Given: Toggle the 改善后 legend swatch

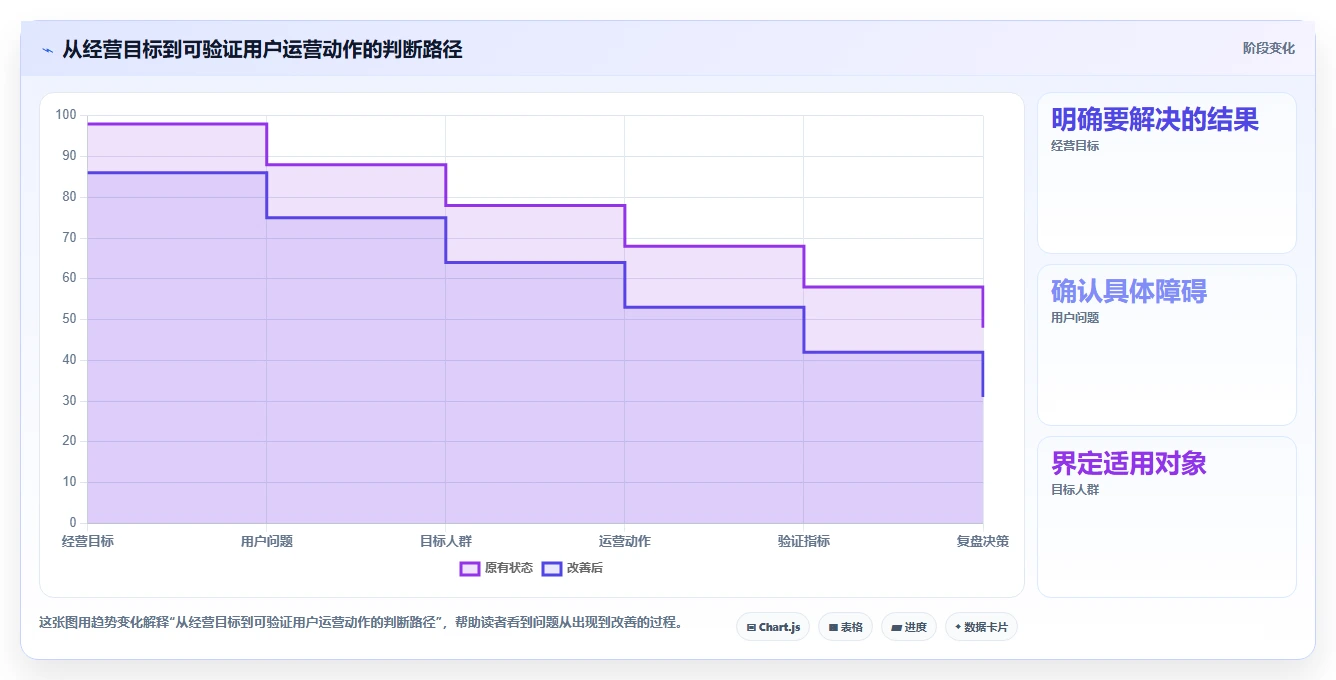Looking at the screenshot, I should pos(552,568).
